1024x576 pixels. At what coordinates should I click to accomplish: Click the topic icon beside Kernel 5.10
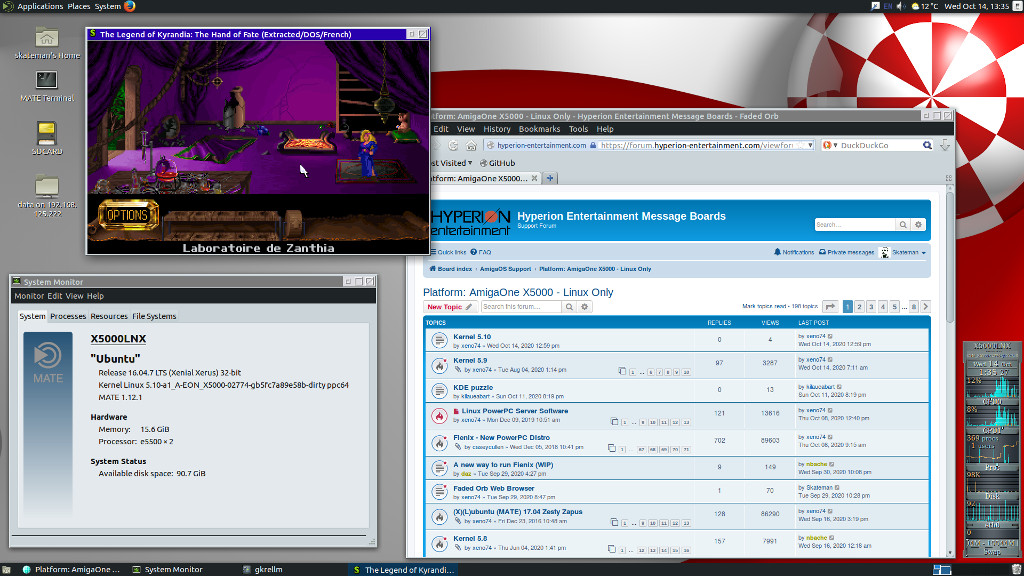[439, 340]
